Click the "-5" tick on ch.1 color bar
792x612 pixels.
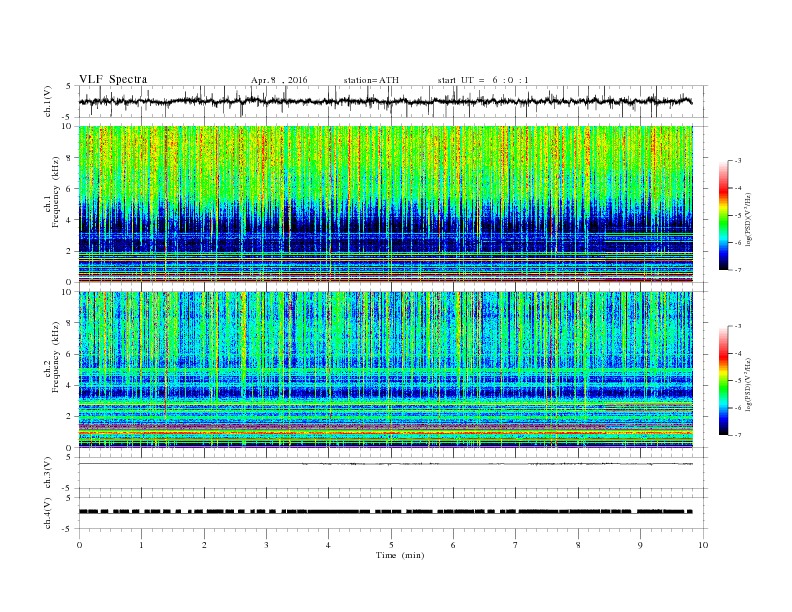[x=737, y=216]
